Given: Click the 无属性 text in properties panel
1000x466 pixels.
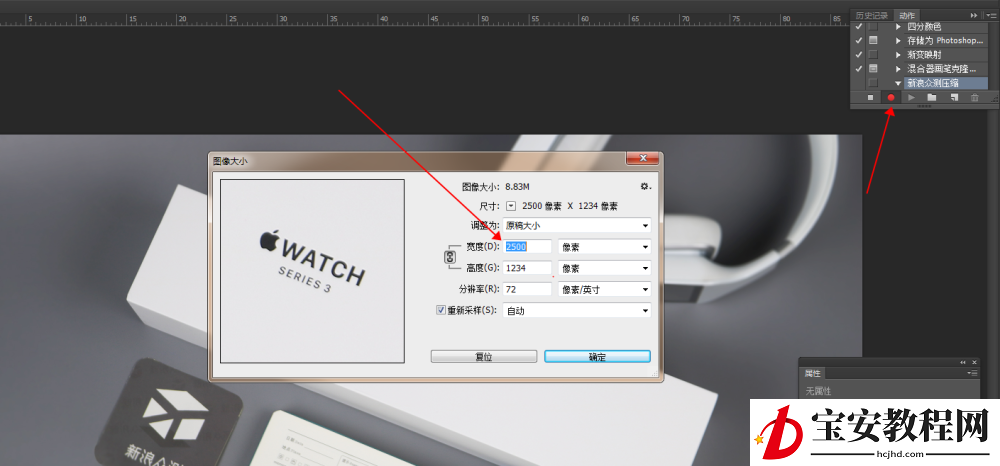Looking at the screenshot, I should point(818,391).
